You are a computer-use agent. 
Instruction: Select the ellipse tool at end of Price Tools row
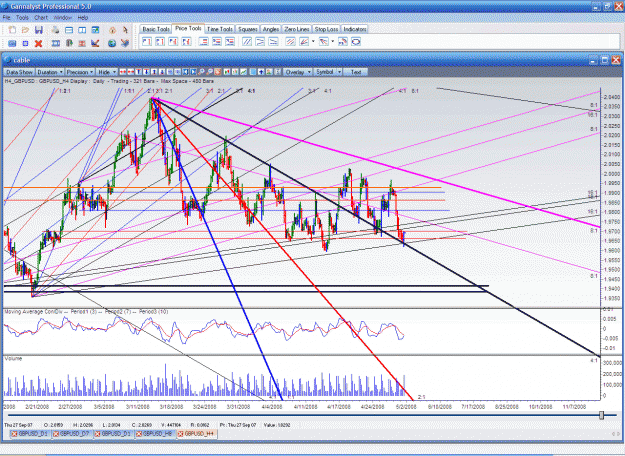tap(356, 41)
